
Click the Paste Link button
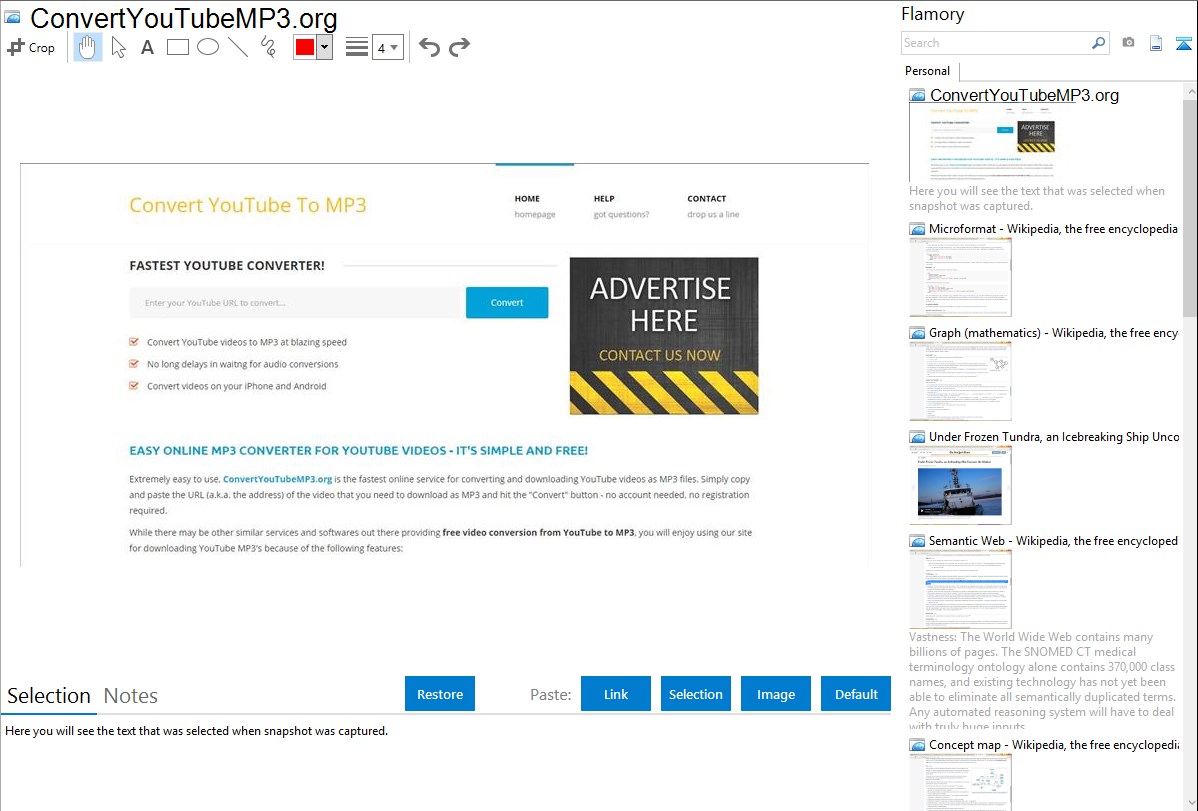(x=616, y=694)
